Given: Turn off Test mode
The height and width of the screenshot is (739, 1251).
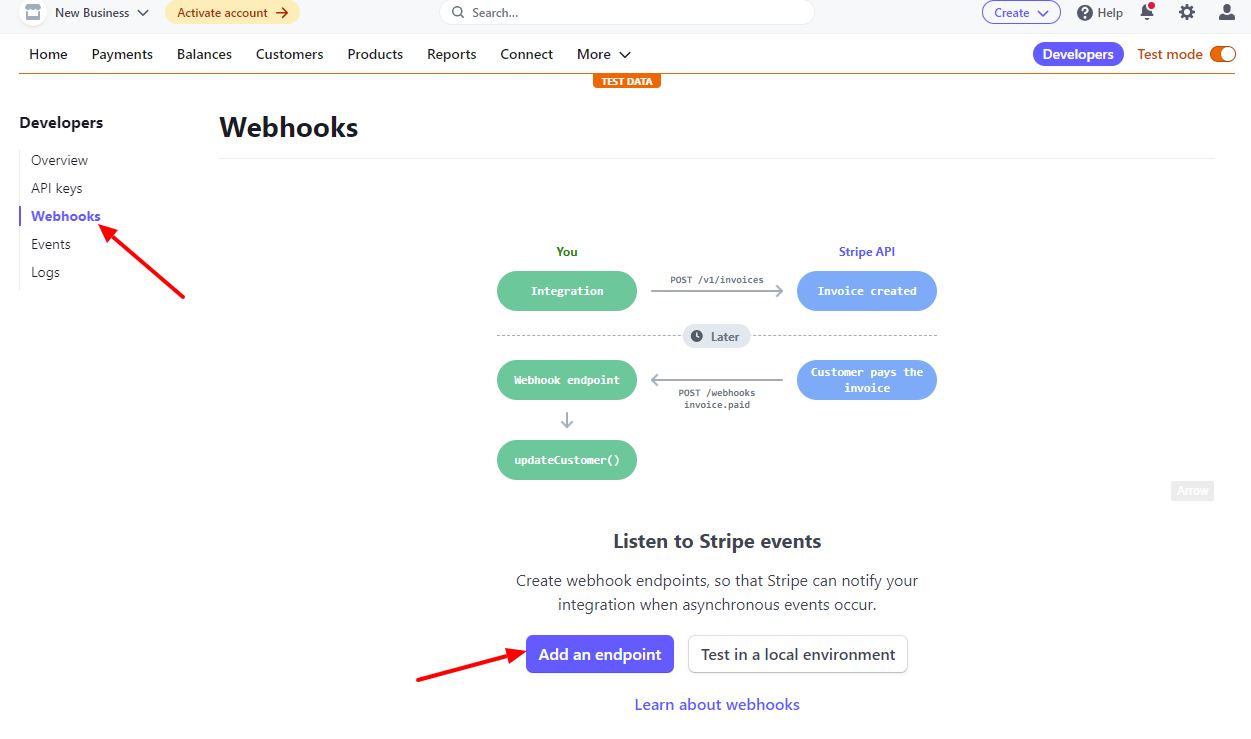Looking at the screenshot, I should (x=1222, y=54).
